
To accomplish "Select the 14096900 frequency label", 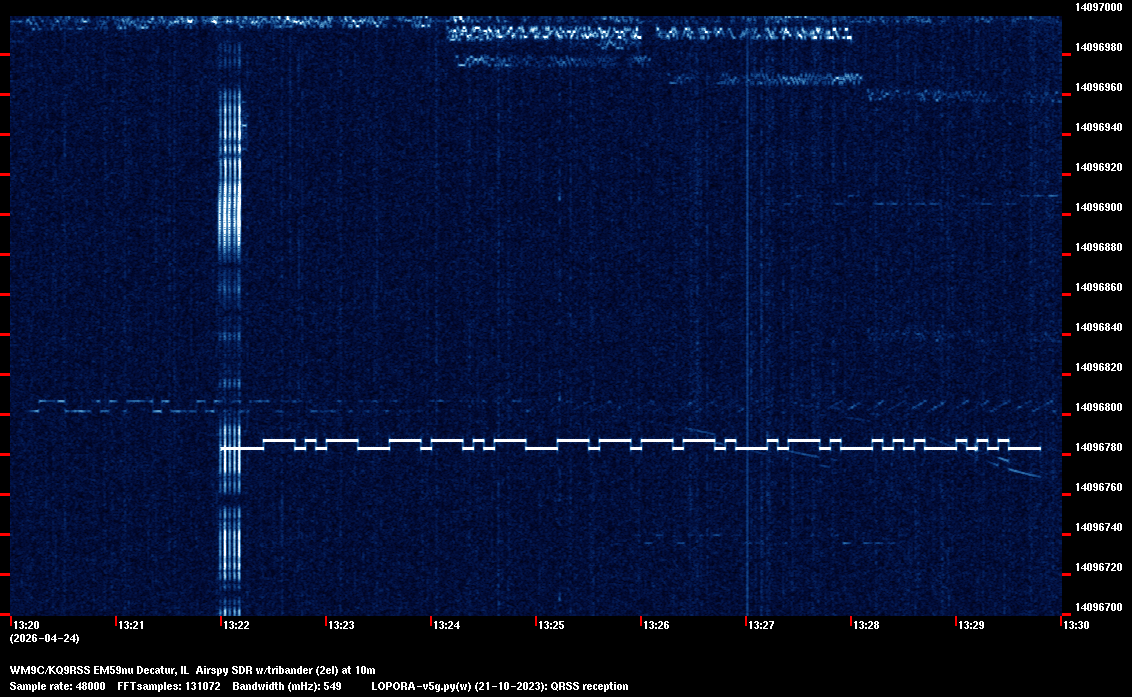I will tap(1098, 207).
